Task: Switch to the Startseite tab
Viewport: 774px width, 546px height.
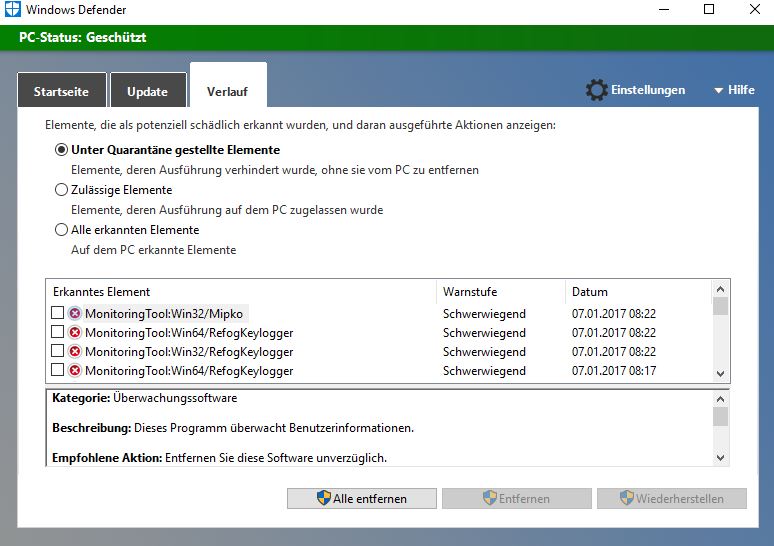Action: pyautogui.click(x=62, y=90)
